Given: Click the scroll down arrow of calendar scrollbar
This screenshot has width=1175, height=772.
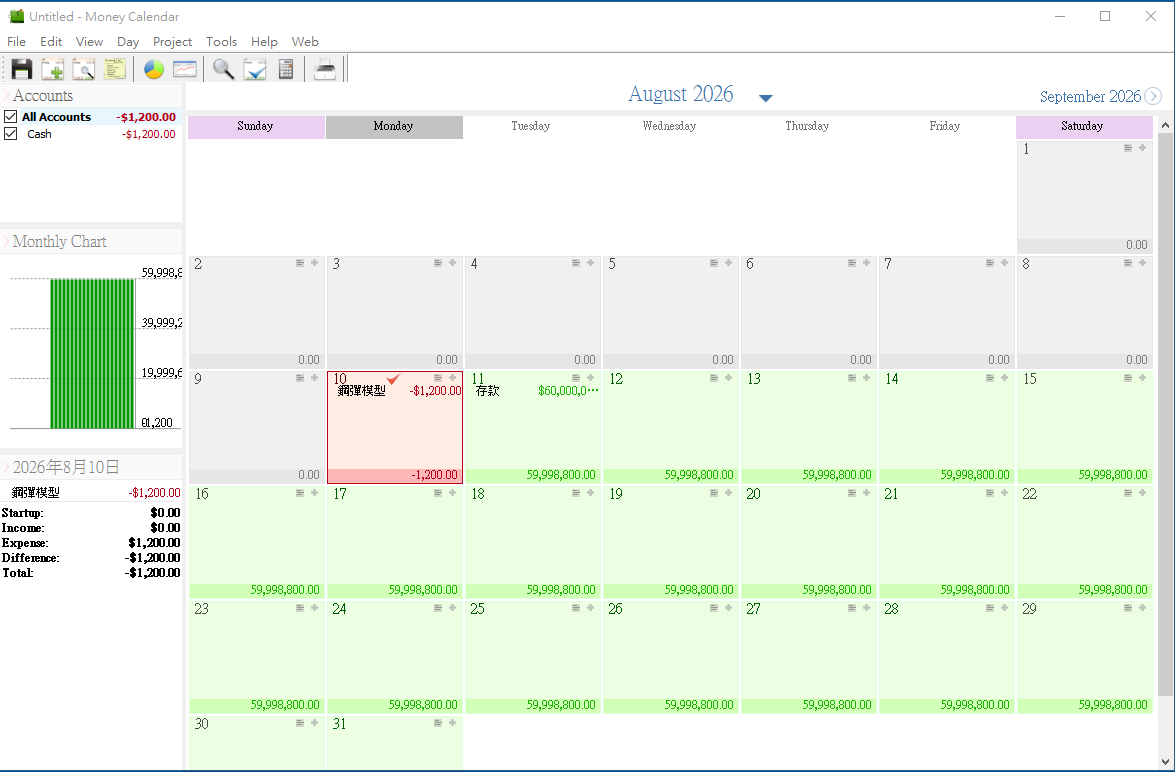Looking at the screenshot, I should [1165, 763].
